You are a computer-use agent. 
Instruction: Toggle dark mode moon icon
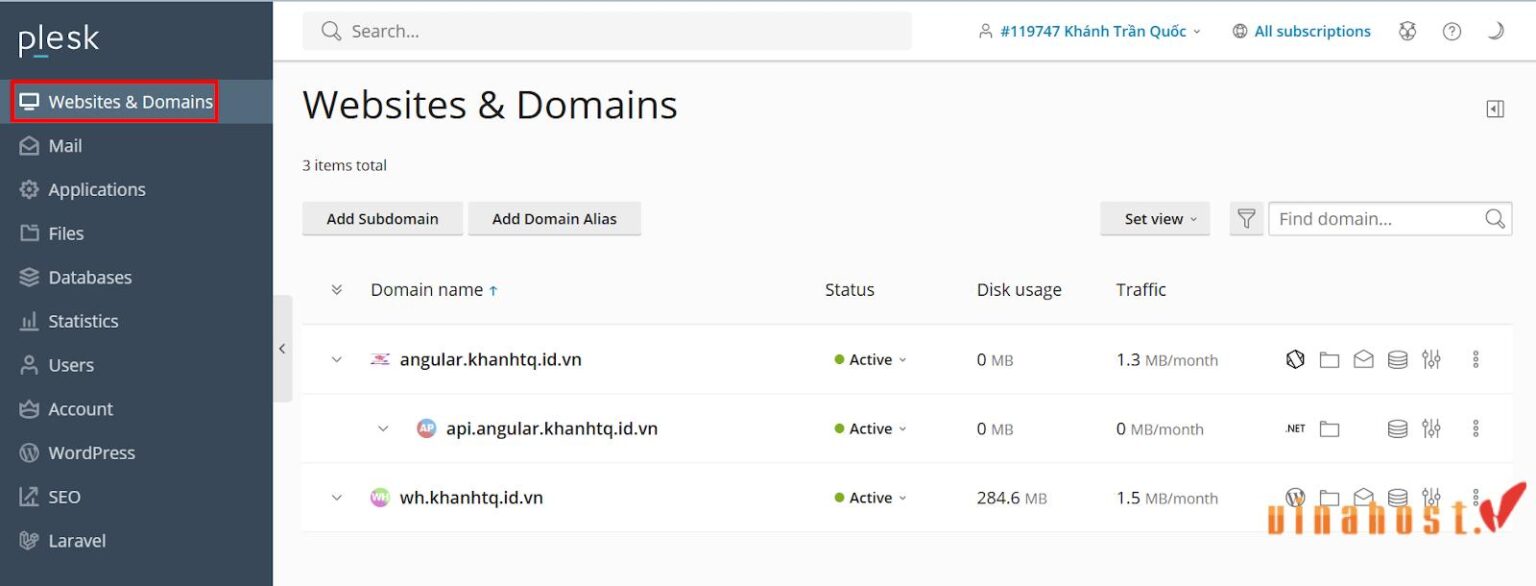tap(1495, 31)
